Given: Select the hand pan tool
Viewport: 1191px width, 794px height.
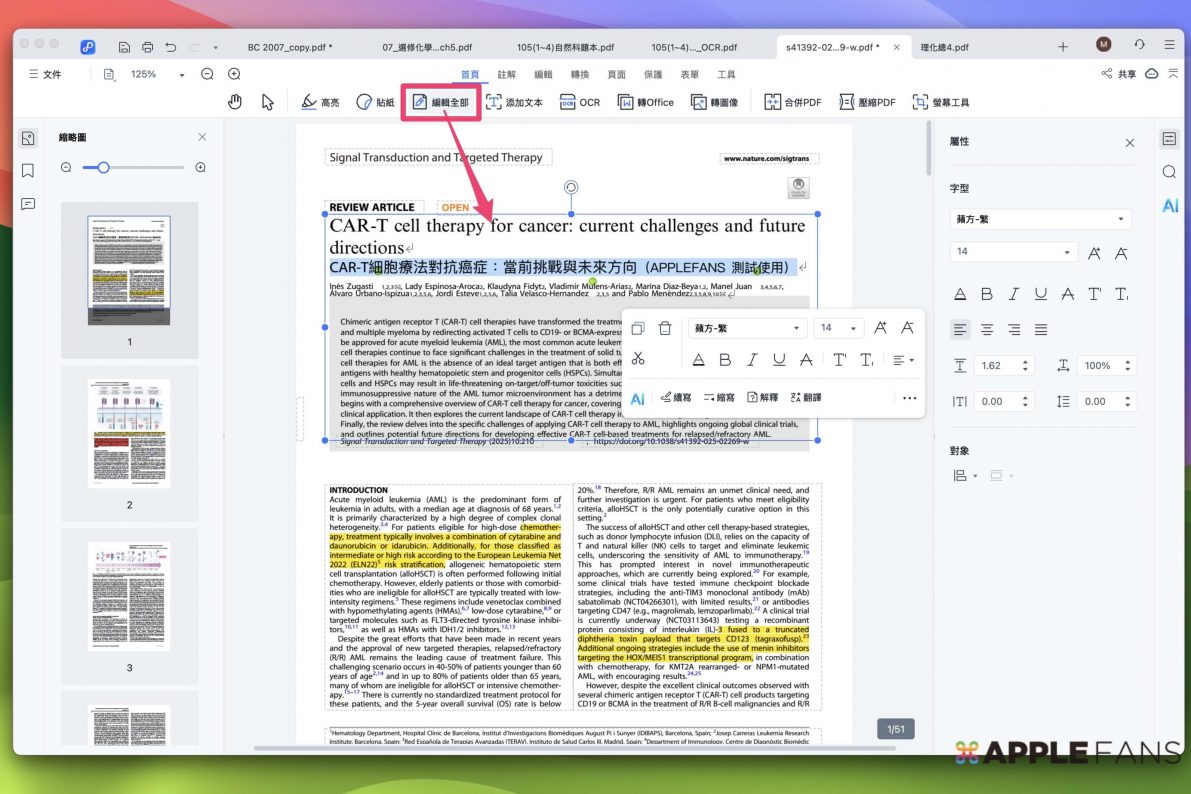Looking at the screenshot, I should 235,102.
